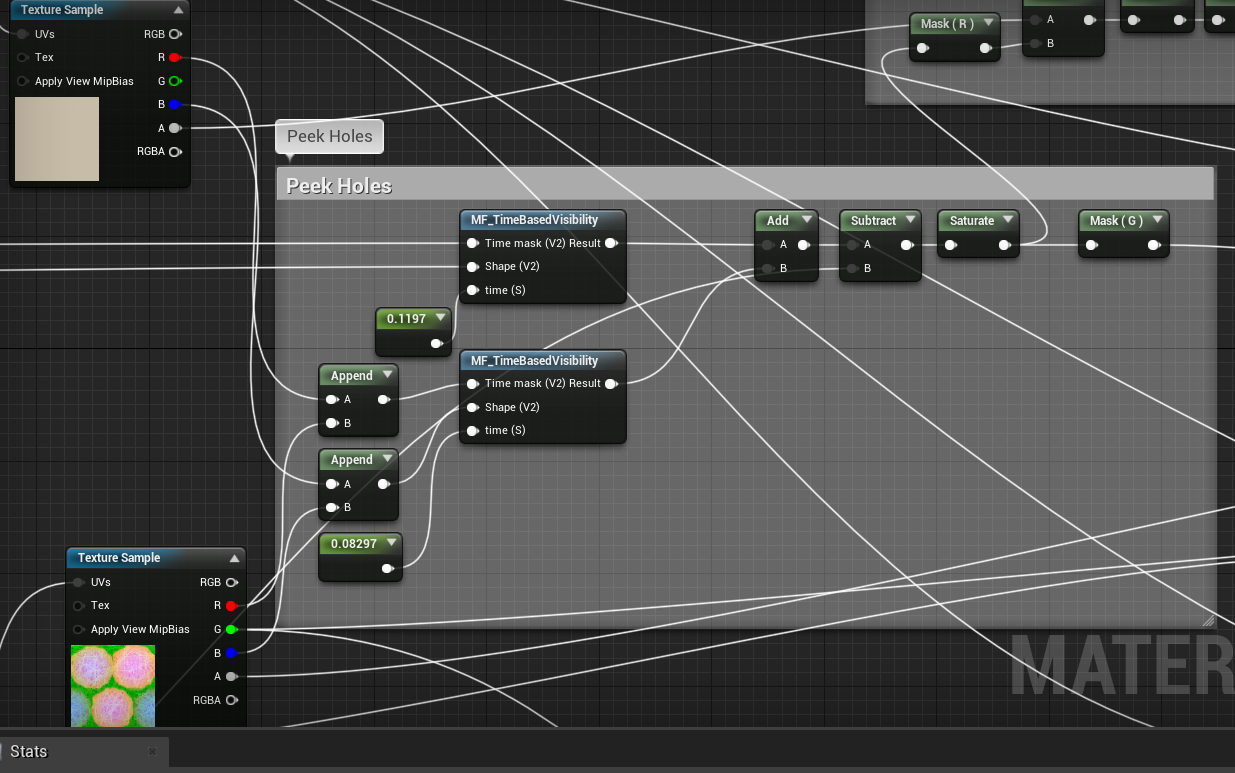1235x773 pixels.
Task: Click Result output pin on upper MF_TimeBasedVisibility
Action: pos(612,243)
